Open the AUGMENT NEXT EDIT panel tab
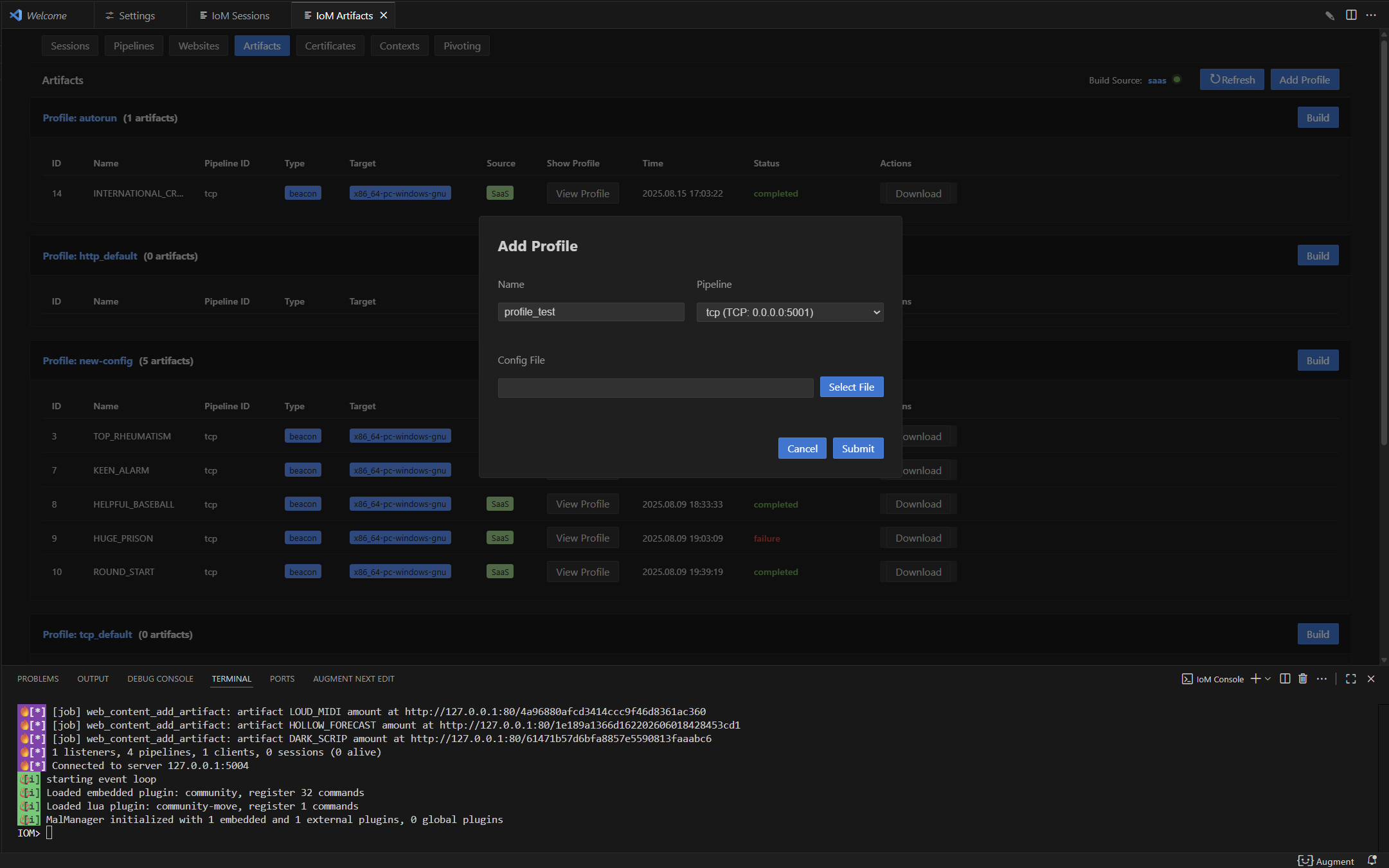1389x868 pixels. (354, 678)
